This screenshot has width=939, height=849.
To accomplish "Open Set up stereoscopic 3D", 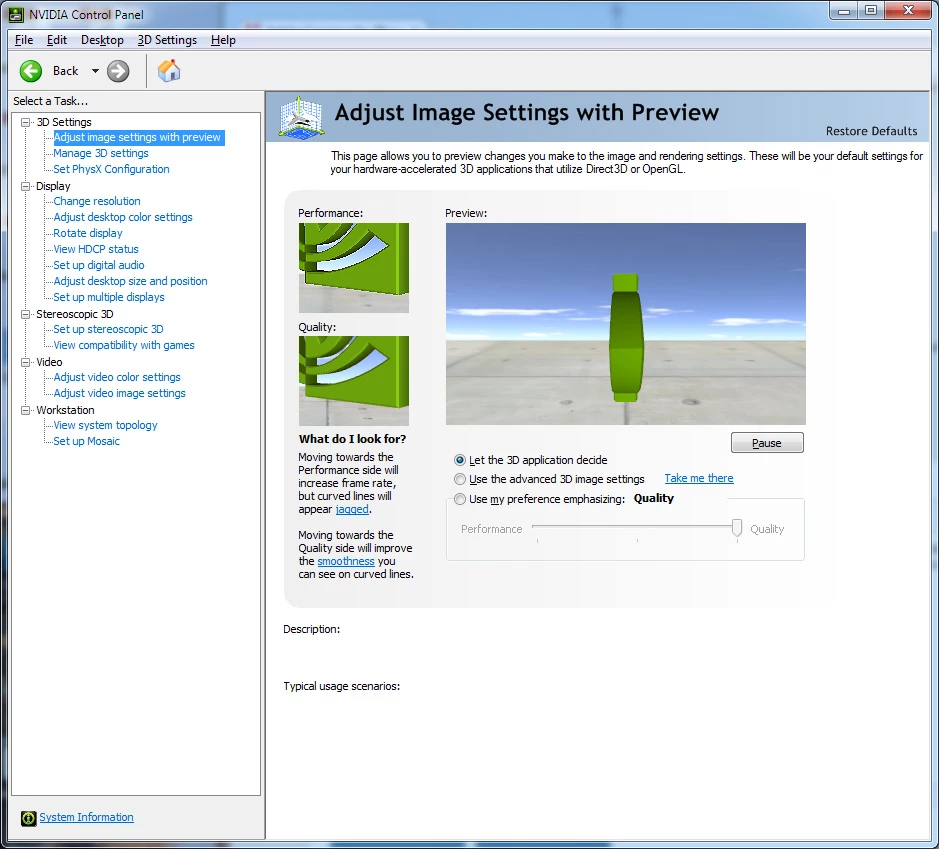I will 108,329.
